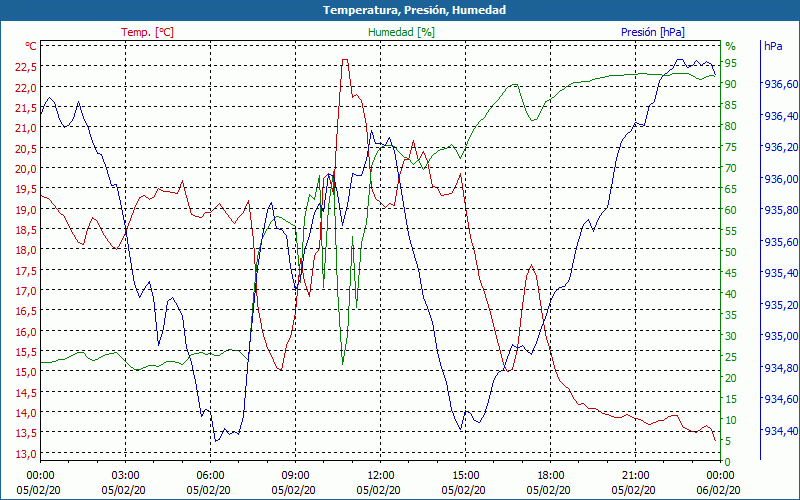The width and height of the screenshot is (800, 500).
Task: Click green humidity axis value '40'
Action: click(731, 294)
